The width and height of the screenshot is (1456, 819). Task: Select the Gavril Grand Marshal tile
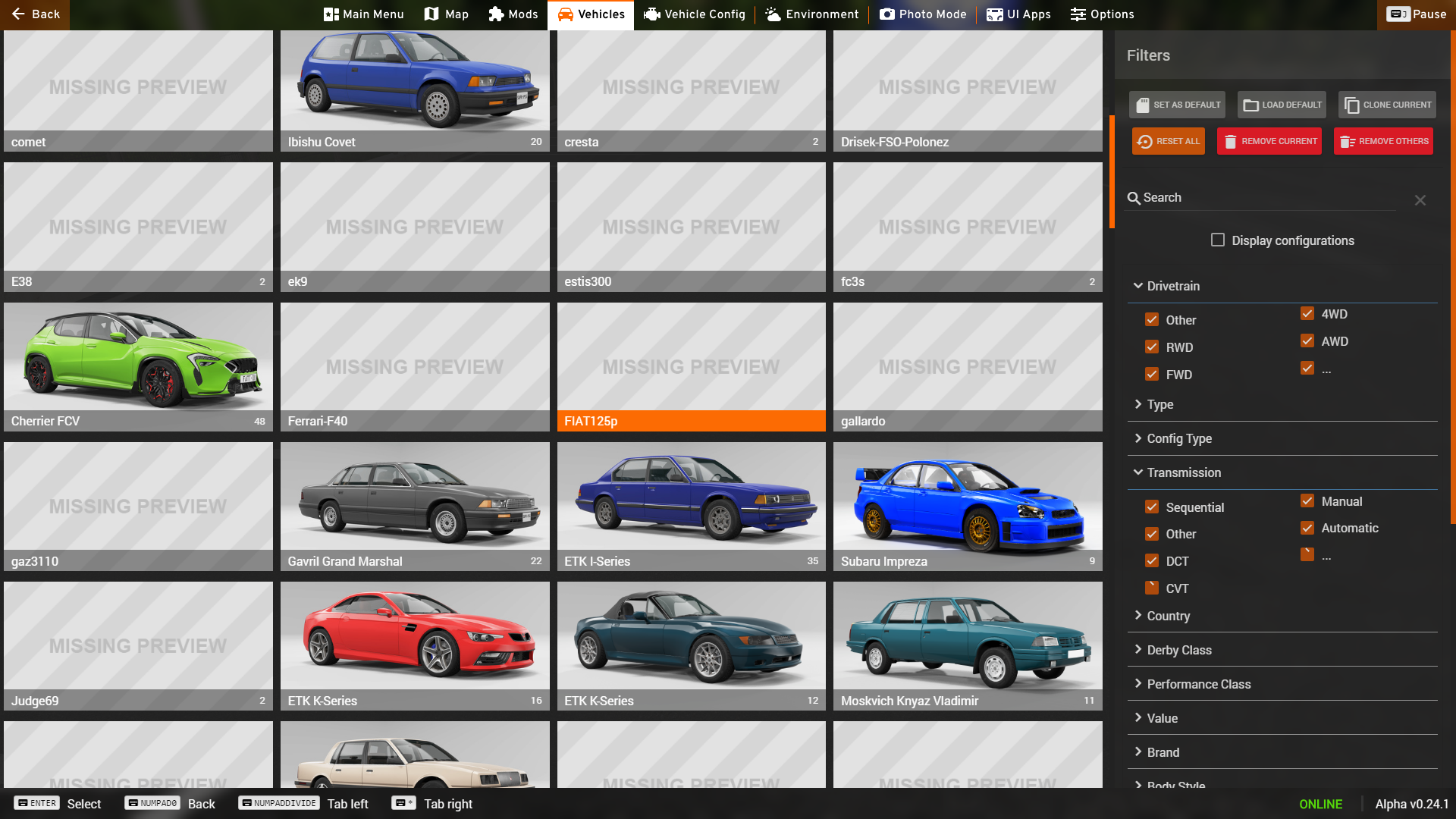[x=415, y=507]
